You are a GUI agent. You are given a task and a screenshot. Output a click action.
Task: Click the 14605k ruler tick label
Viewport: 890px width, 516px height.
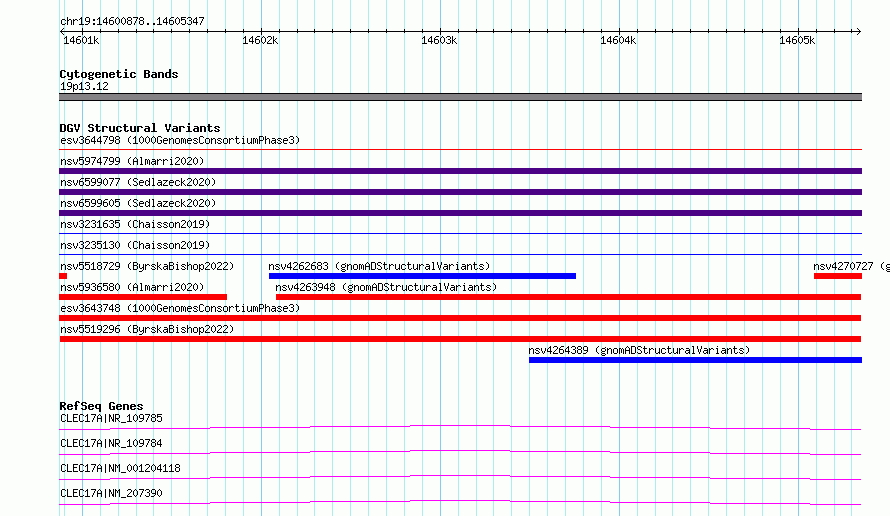(797, 40)
